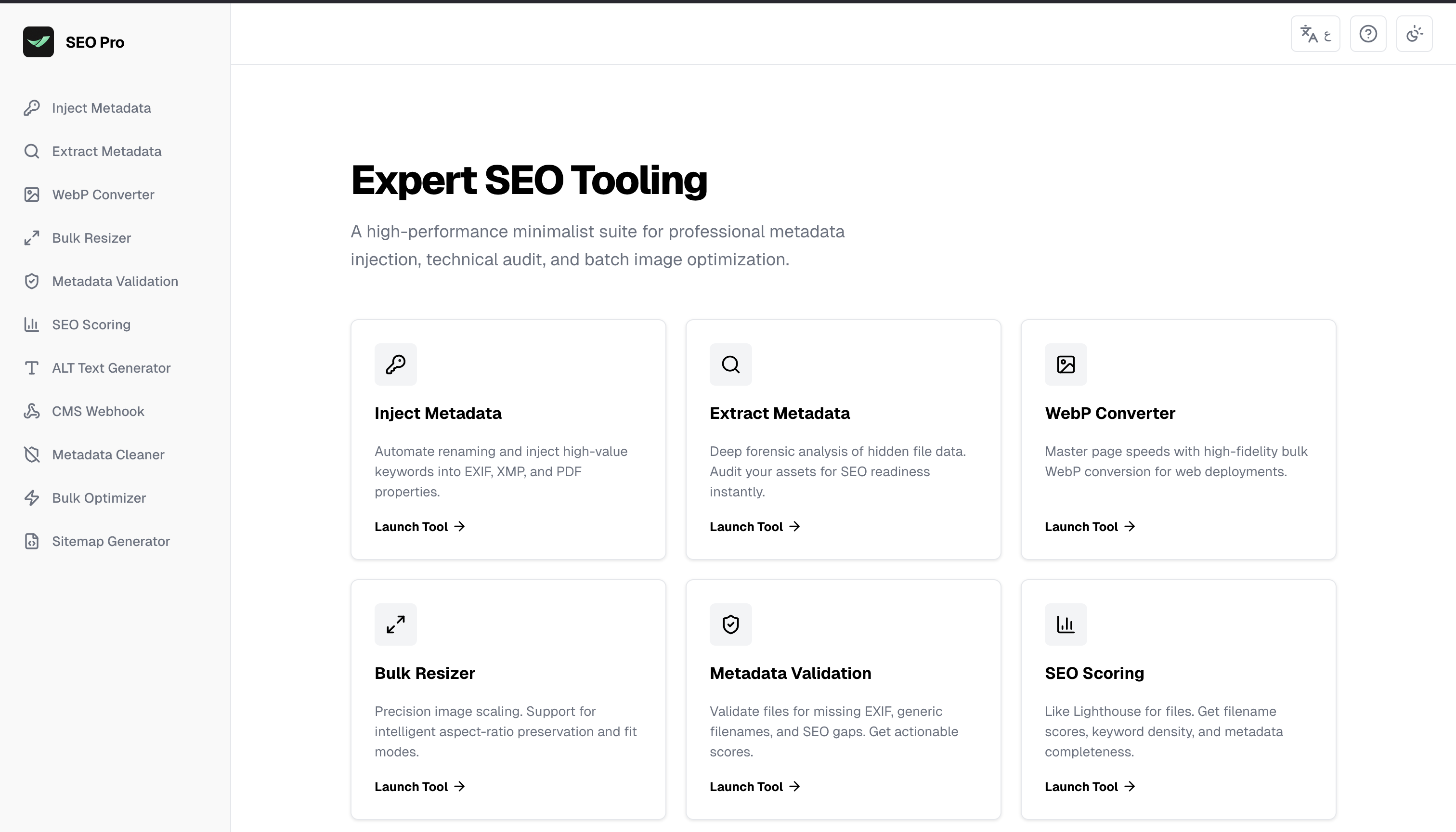
Task: Switch interface language to Arabic
Action: click(1315, 34)
